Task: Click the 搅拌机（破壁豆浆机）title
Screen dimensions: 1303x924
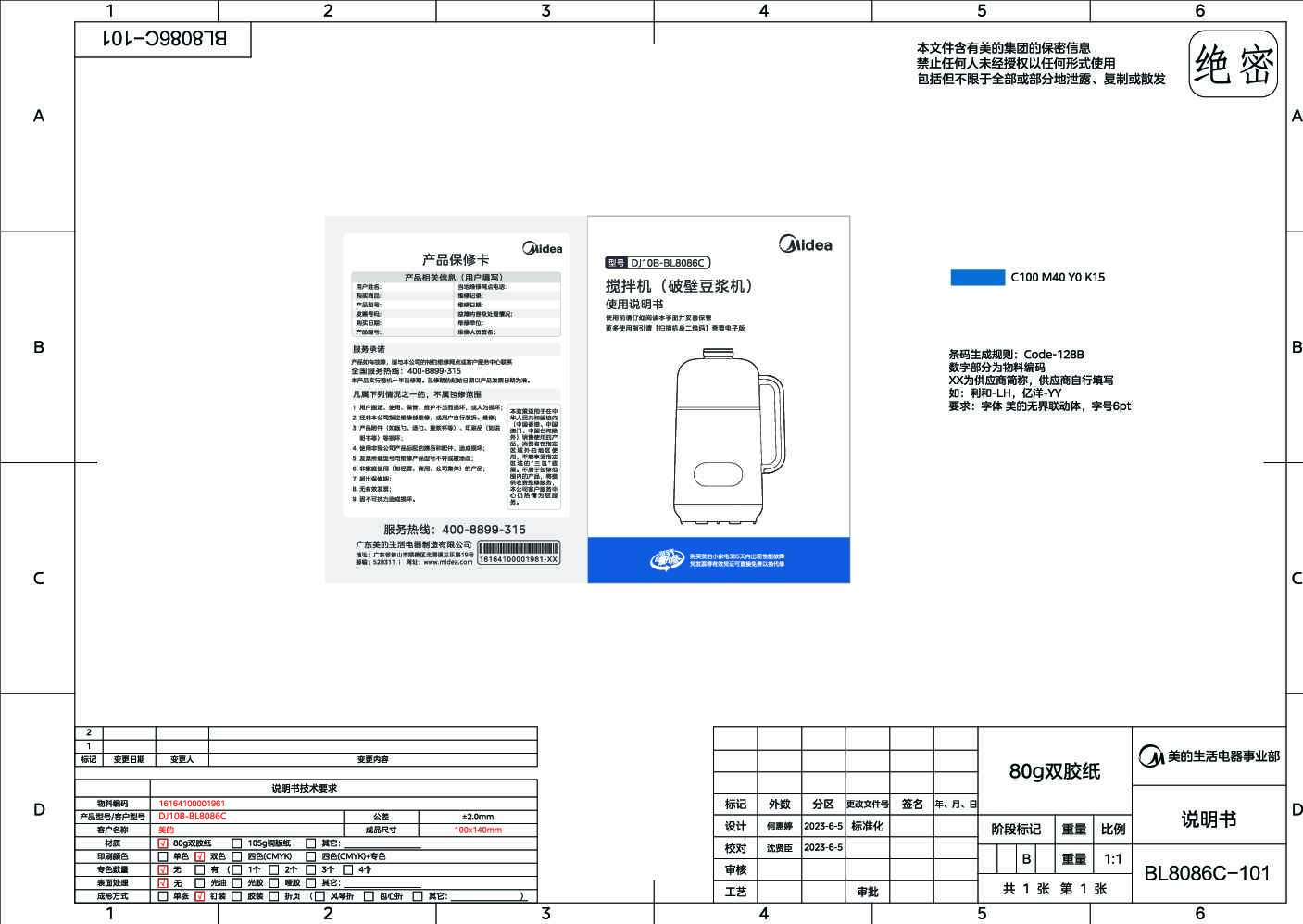Action: click(x=683, y=286)
